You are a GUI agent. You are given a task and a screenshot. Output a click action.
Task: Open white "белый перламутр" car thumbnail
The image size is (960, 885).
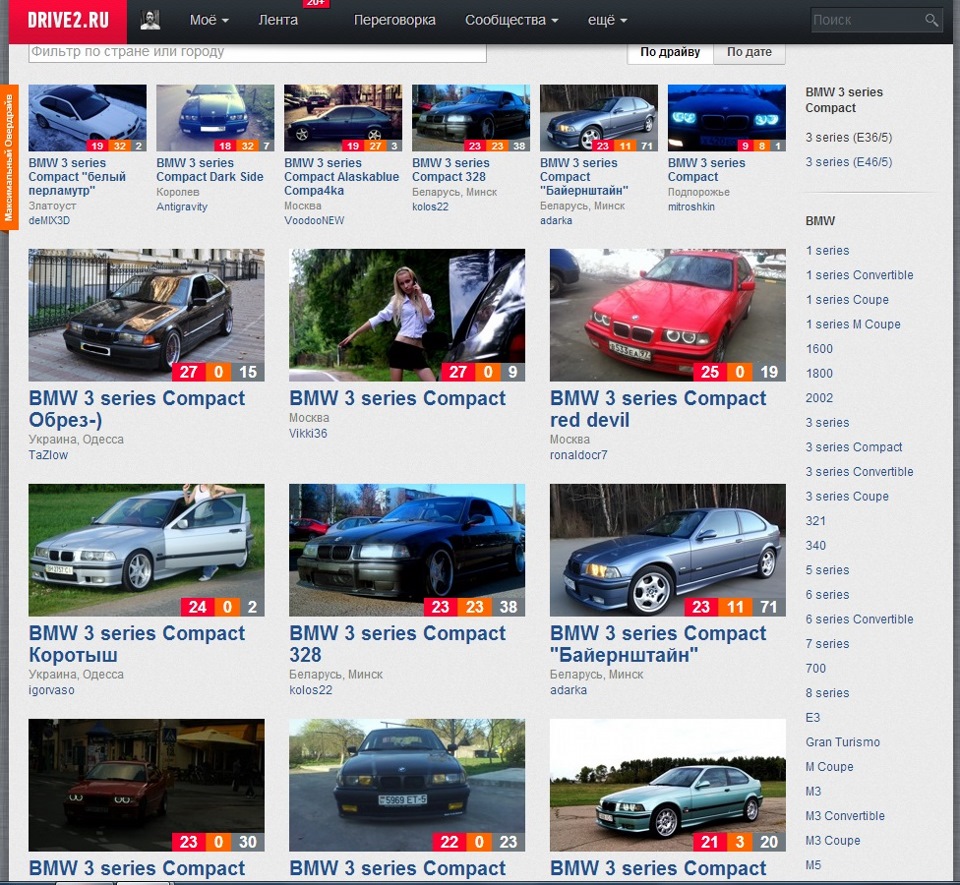88,118
